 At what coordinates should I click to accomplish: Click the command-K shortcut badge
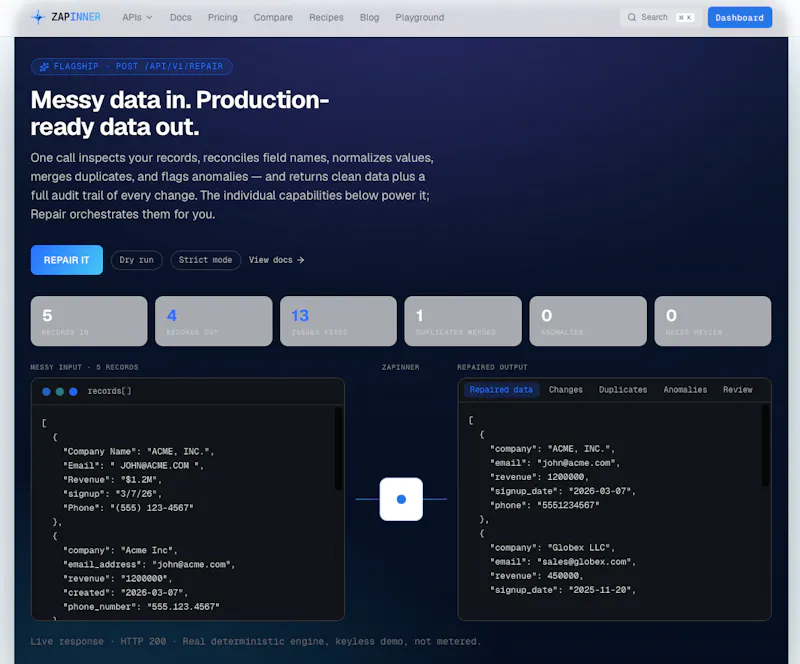coord(685,17)
